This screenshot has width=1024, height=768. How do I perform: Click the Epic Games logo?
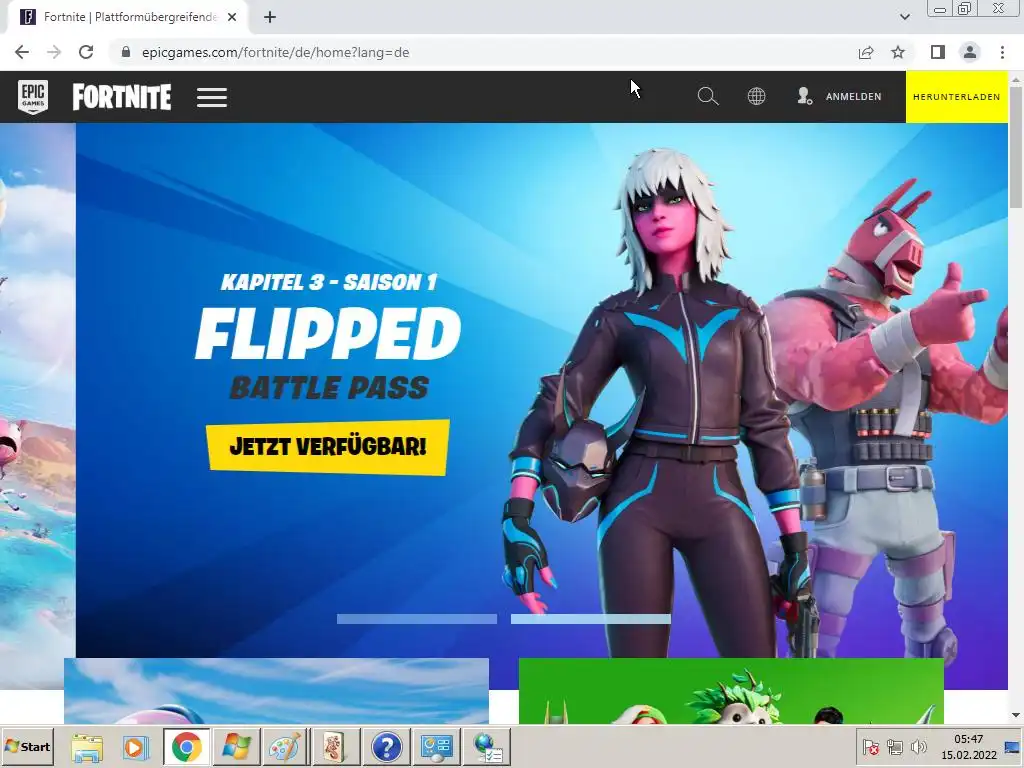33,97
